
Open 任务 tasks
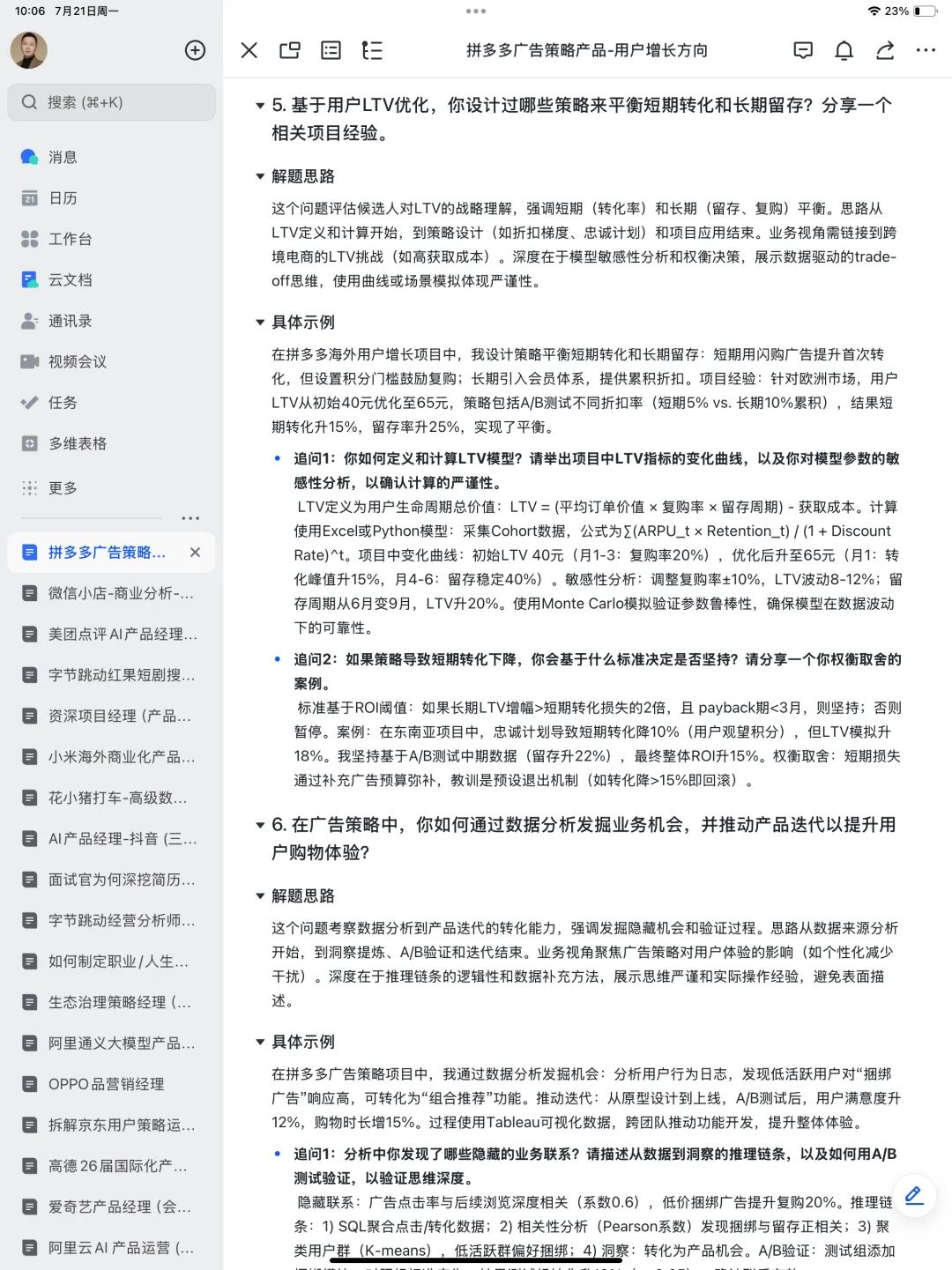(x=111, y=403)
